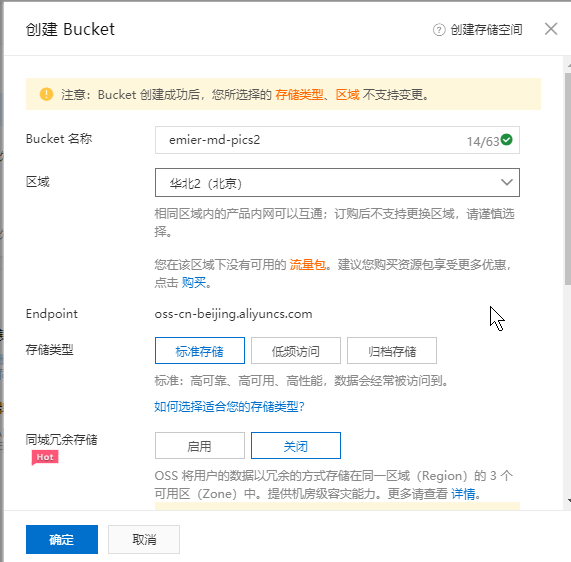This screenshot has height=562, width=571.
Task: Click the Hot badge under 同城冗余存储
Action: (x=45, y=457)
